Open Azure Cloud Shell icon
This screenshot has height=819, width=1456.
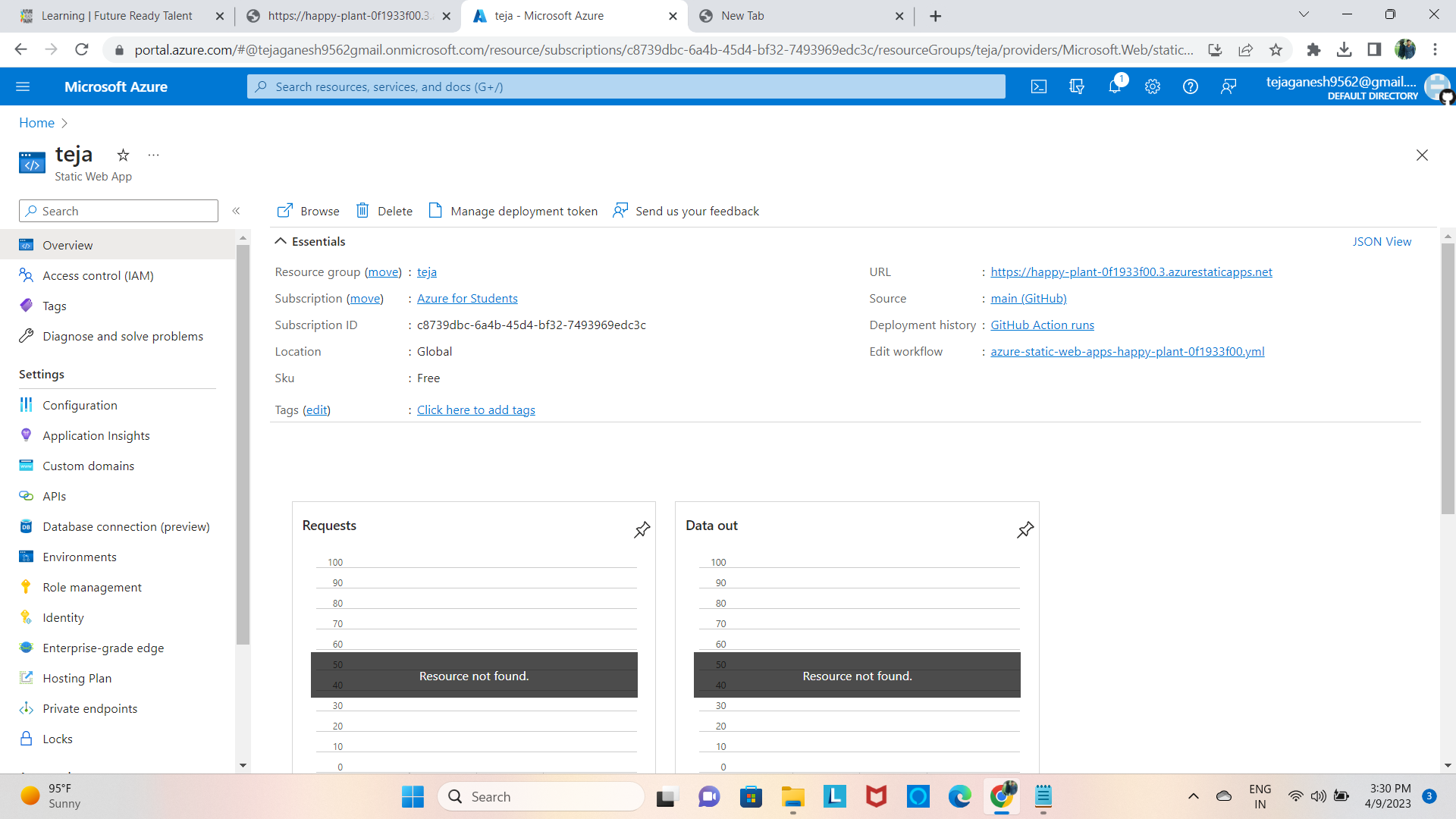tap(1039, 86)
